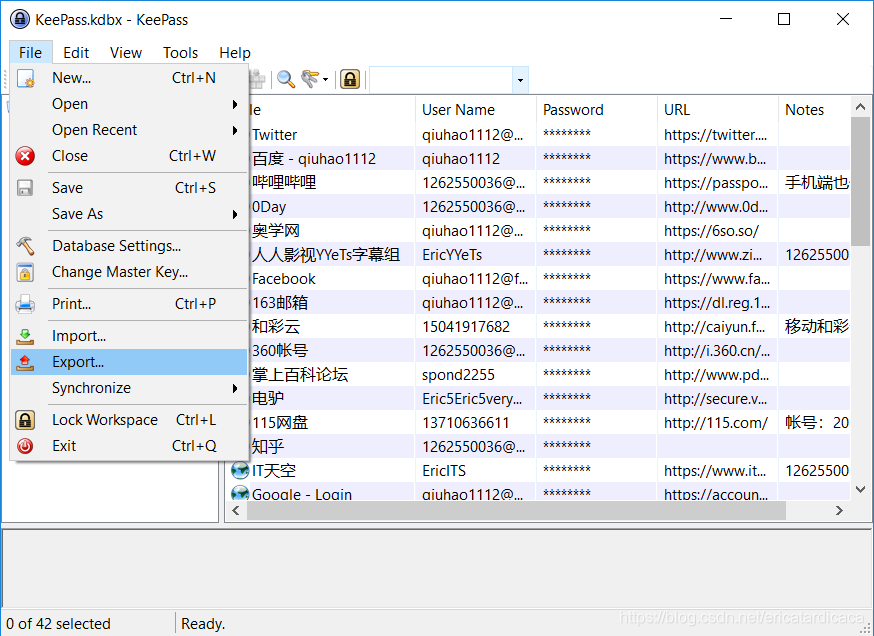Select the 0Day entry row

[549, 206]
